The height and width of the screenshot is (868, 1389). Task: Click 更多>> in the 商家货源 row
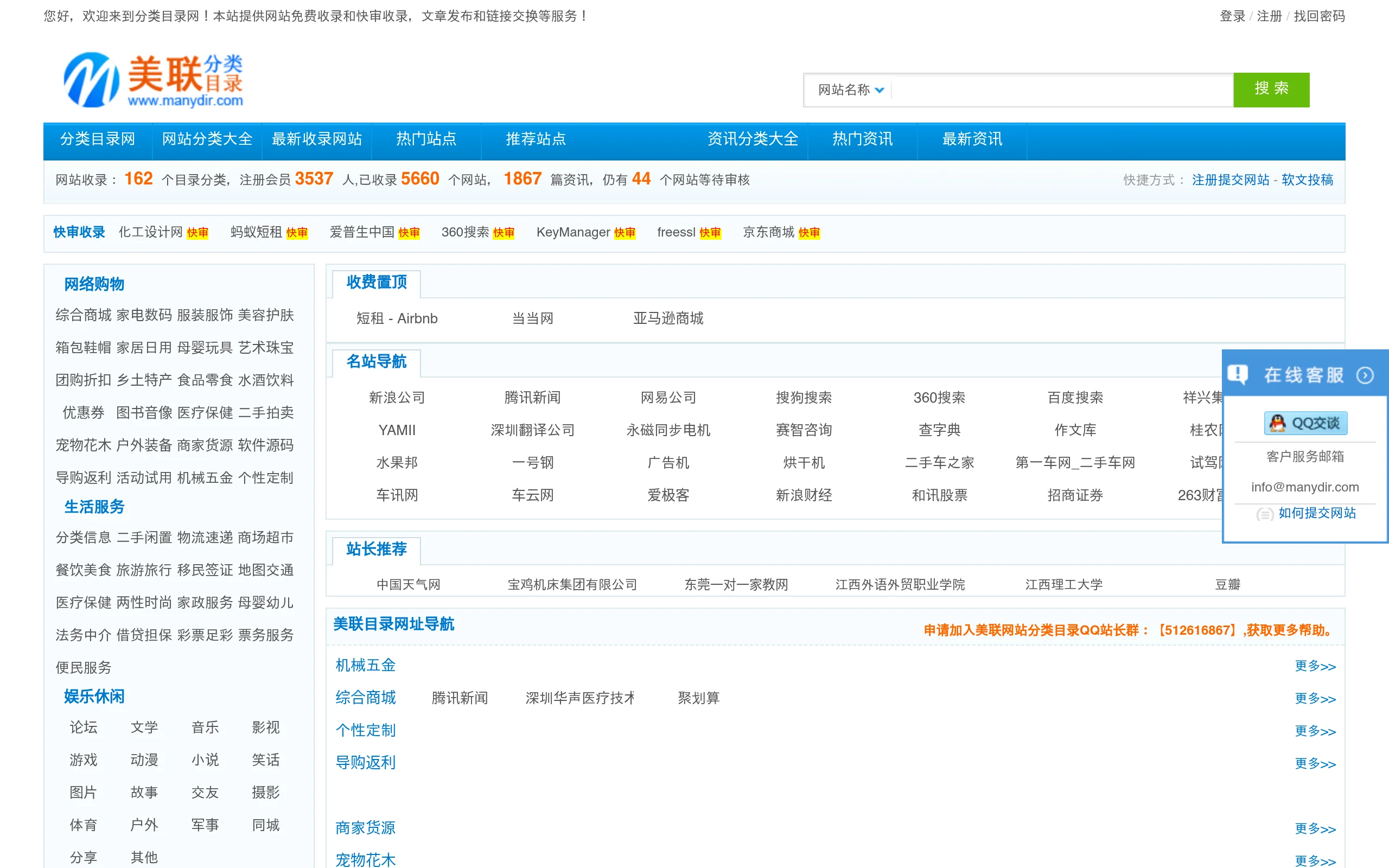tap(1316, 828)
